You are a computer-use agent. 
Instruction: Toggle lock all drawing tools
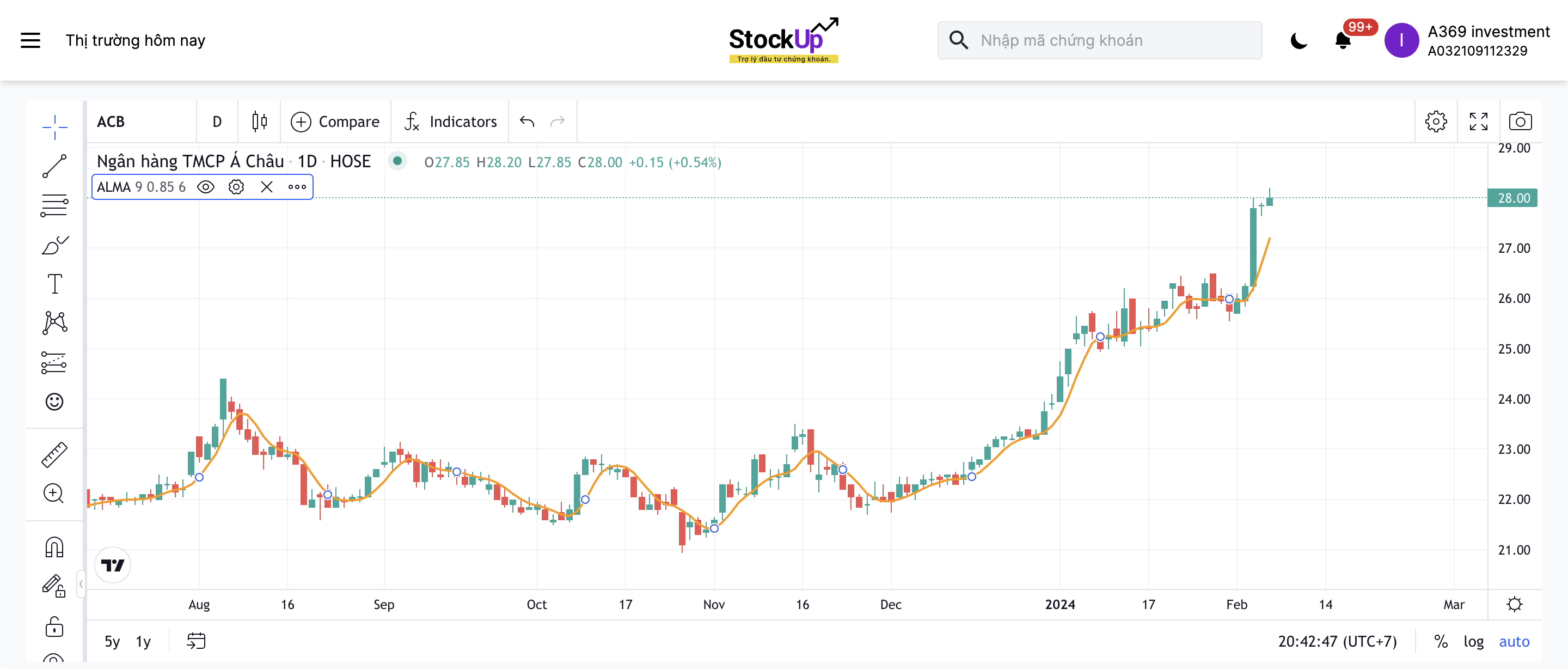(x=54, y=626)
